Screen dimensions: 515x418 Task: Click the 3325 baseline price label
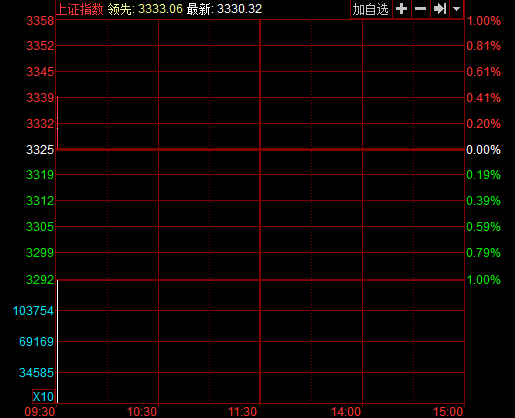(40, 150)
